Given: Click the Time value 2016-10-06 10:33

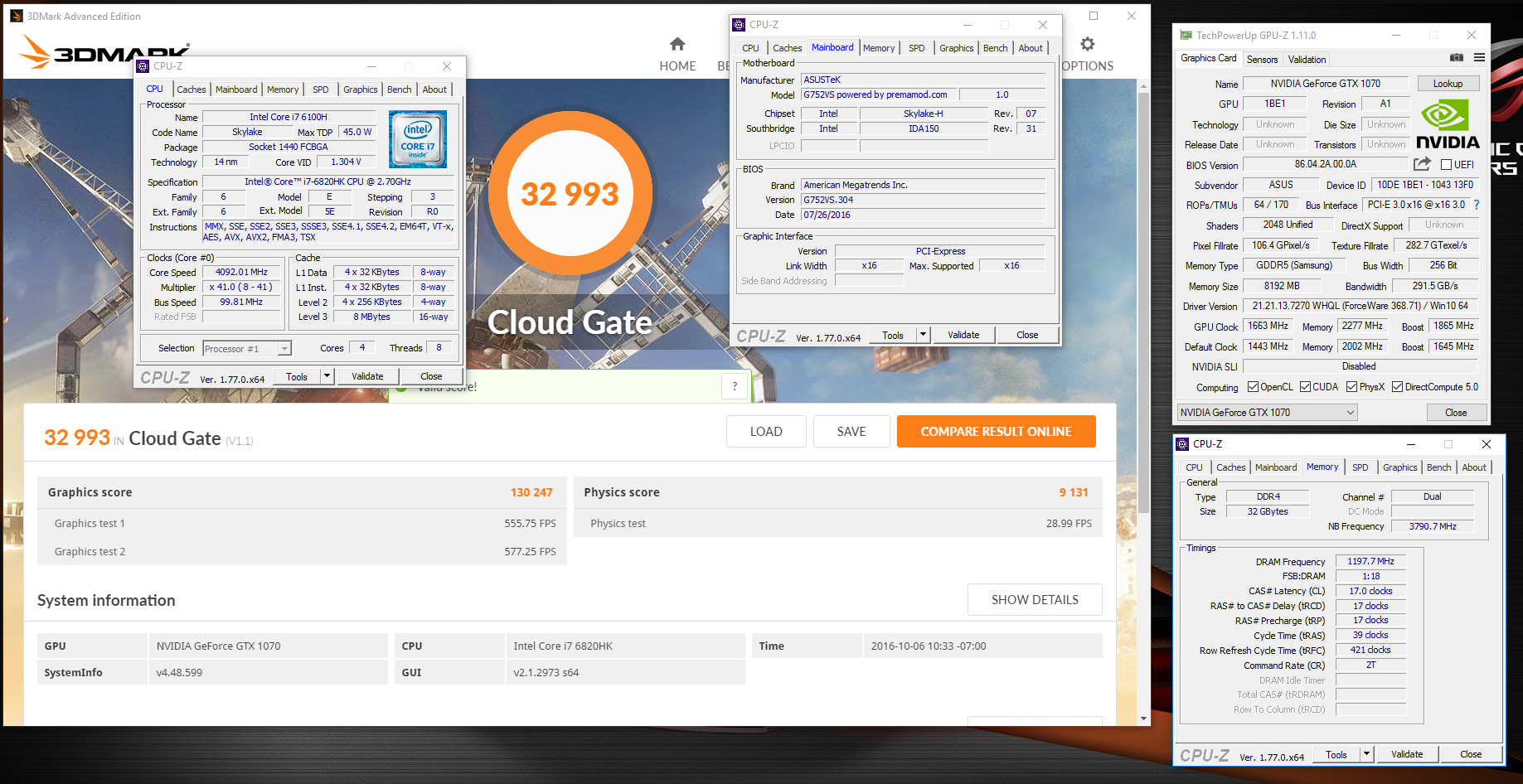Looking at the screenshot, I should click(929, 646).
